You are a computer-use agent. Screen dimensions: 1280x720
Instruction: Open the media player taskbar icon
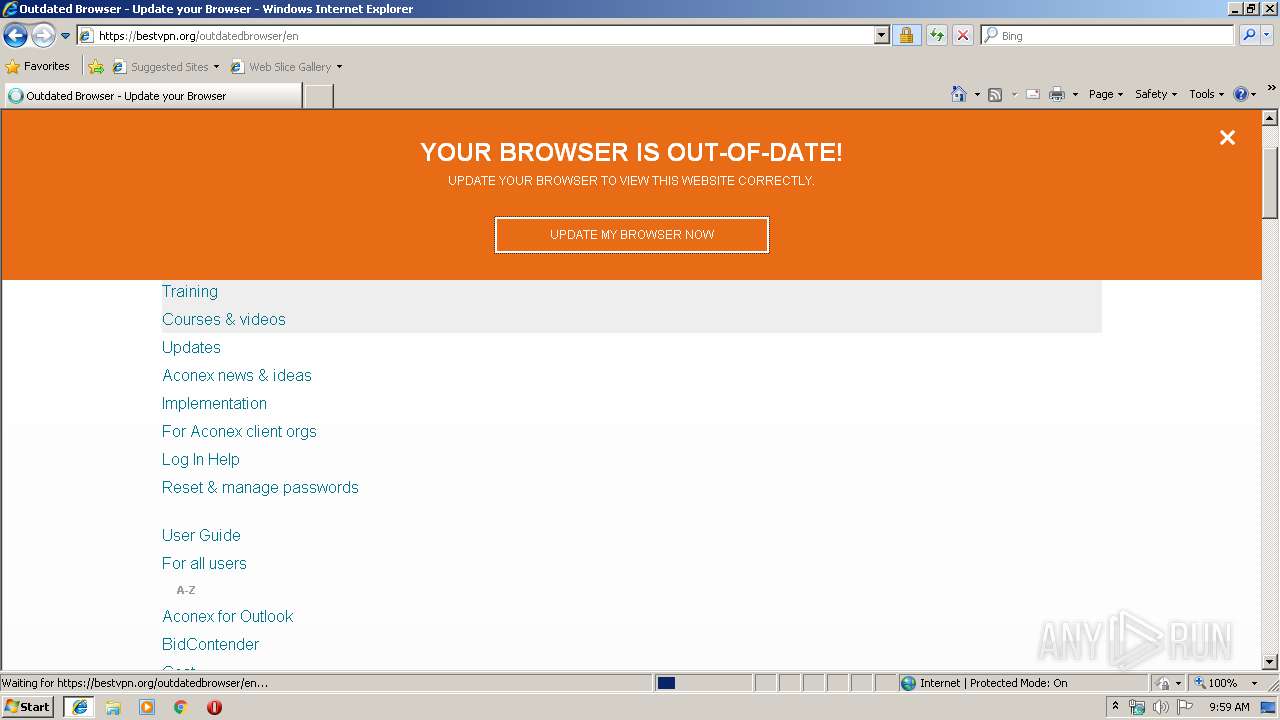tap(147, 707)
